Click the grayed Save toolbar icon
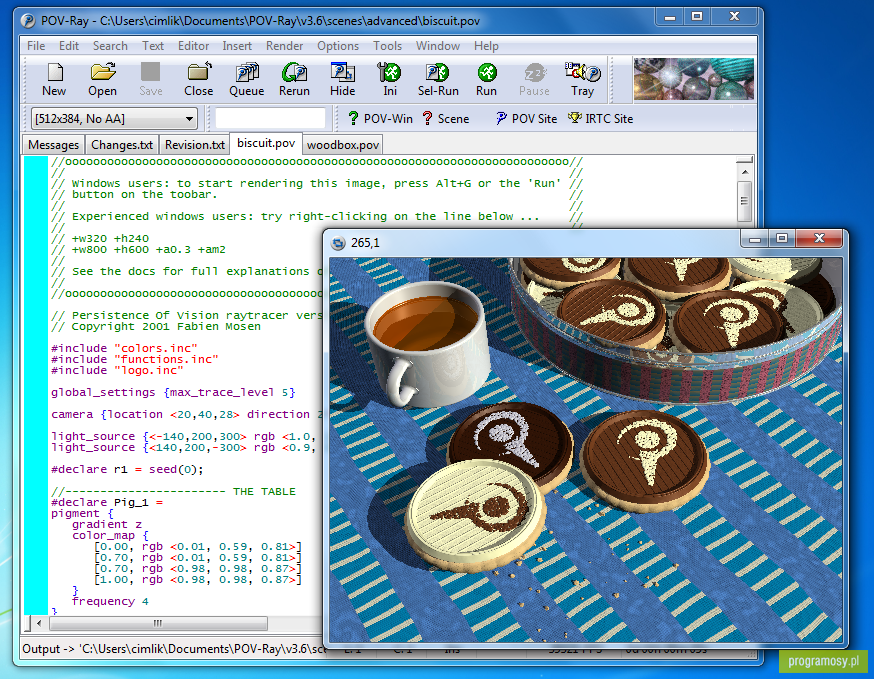 tap(150, 79)
